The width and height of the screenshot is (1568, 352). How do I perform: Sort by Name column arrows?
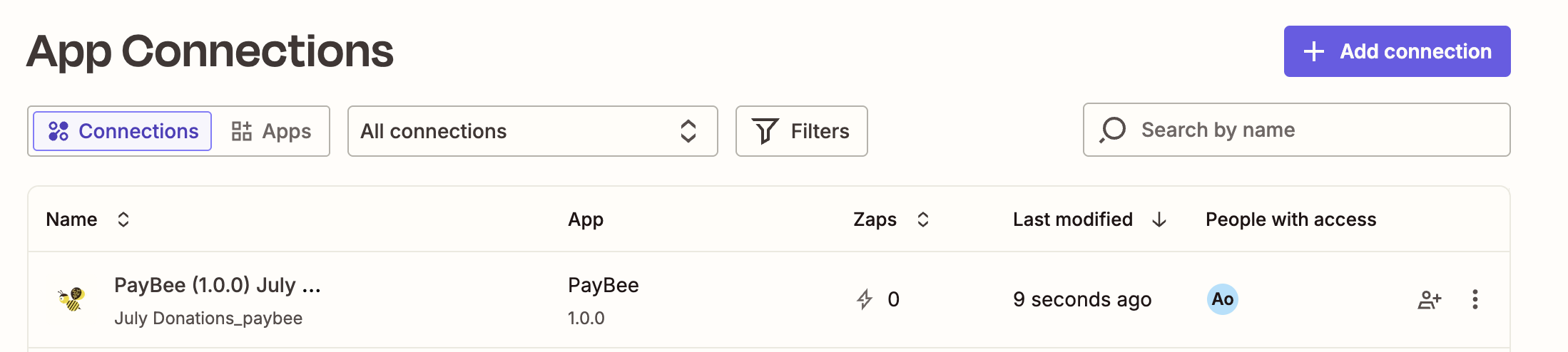click(x=123, y=219)
